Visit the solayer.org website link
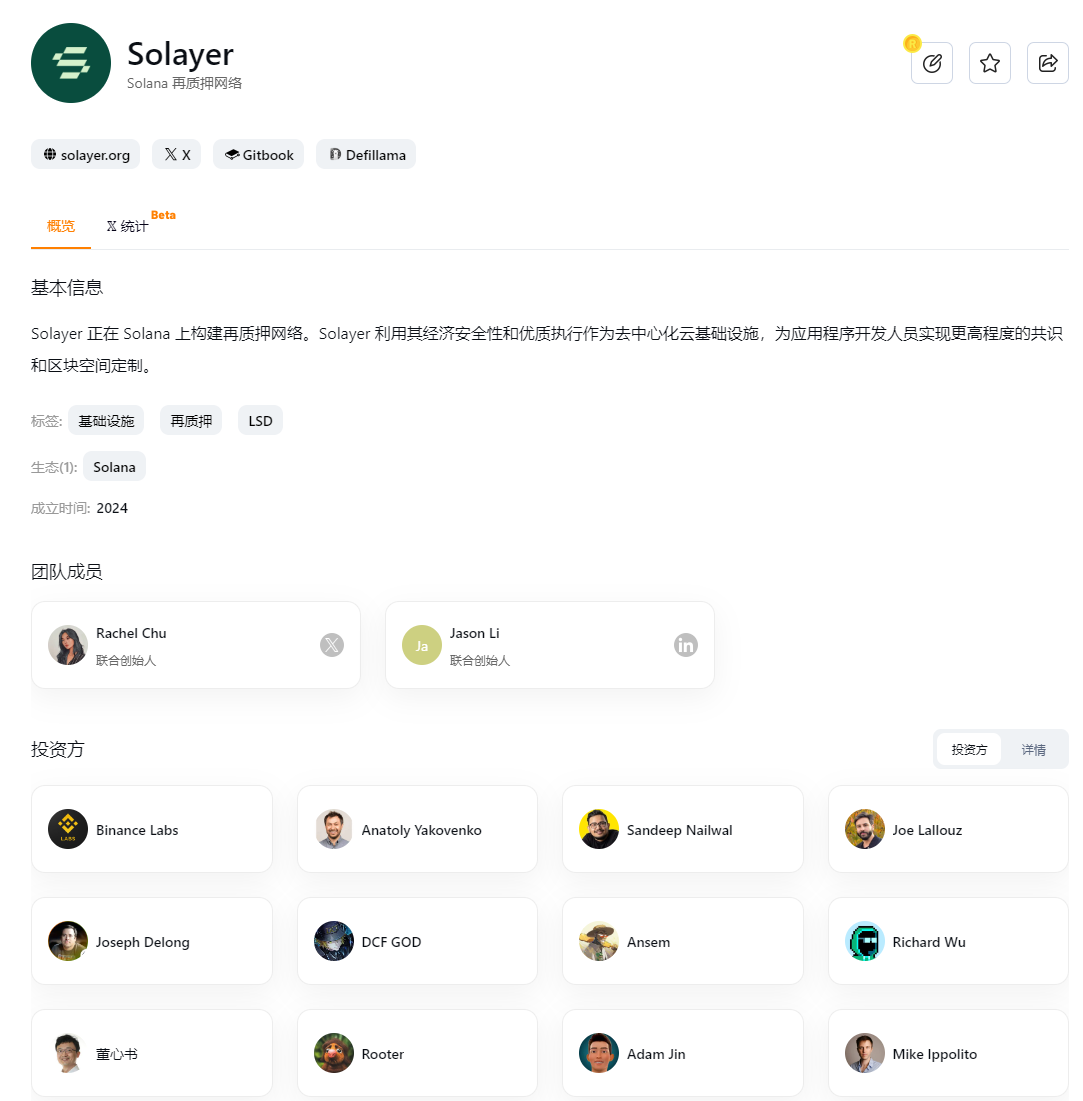 (86, 154)
